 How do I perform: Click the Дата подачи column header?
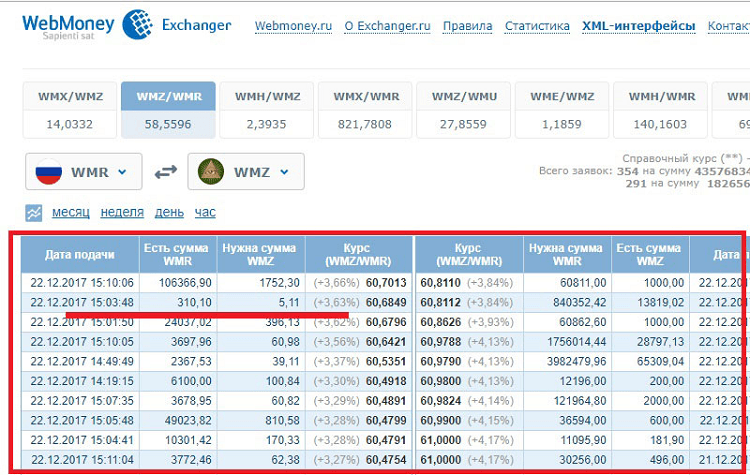pyautogui.click(x=80, y=254)
